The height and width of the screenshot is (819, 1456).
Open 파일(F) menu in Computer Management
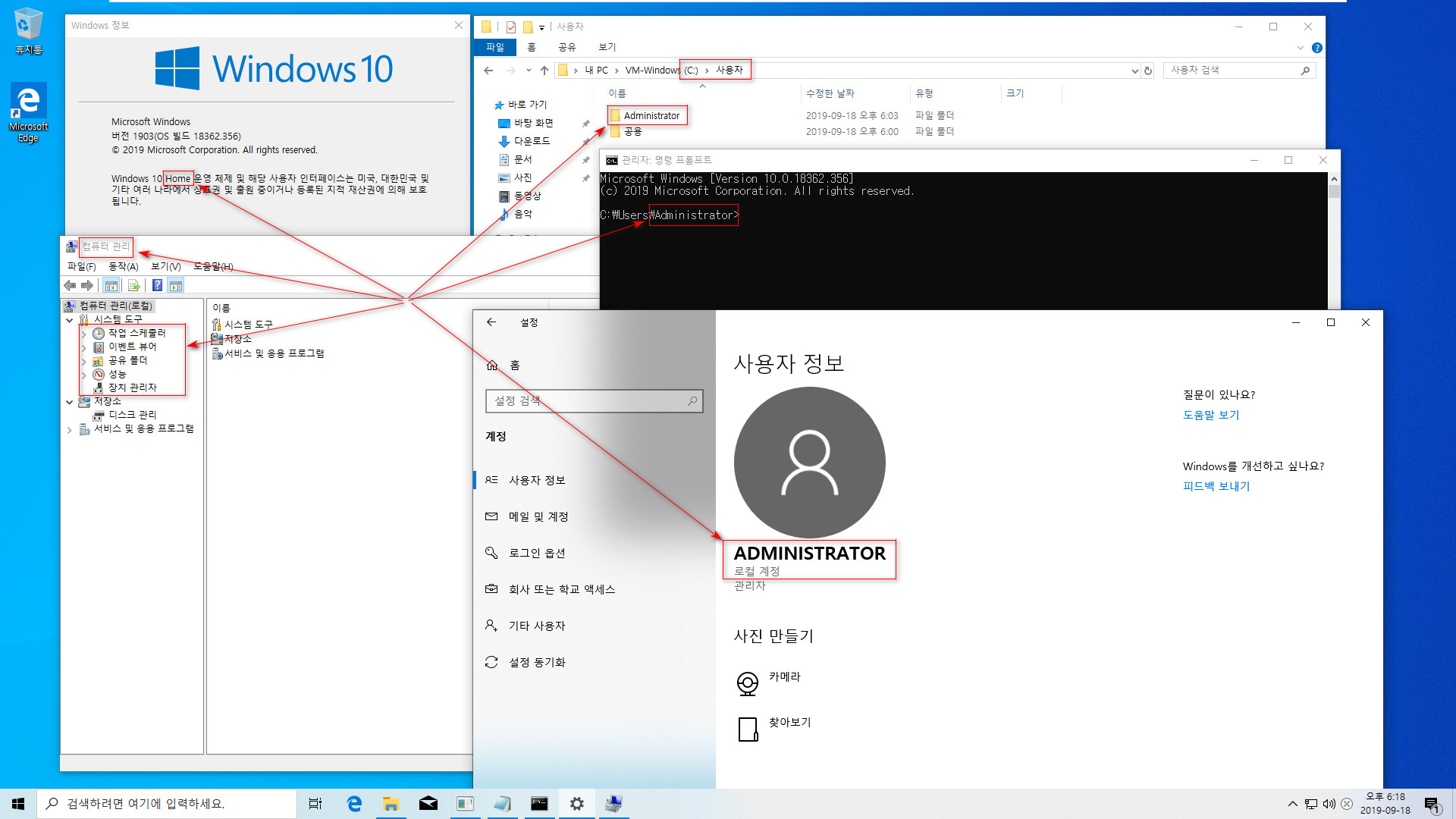[x=82, y=266]
